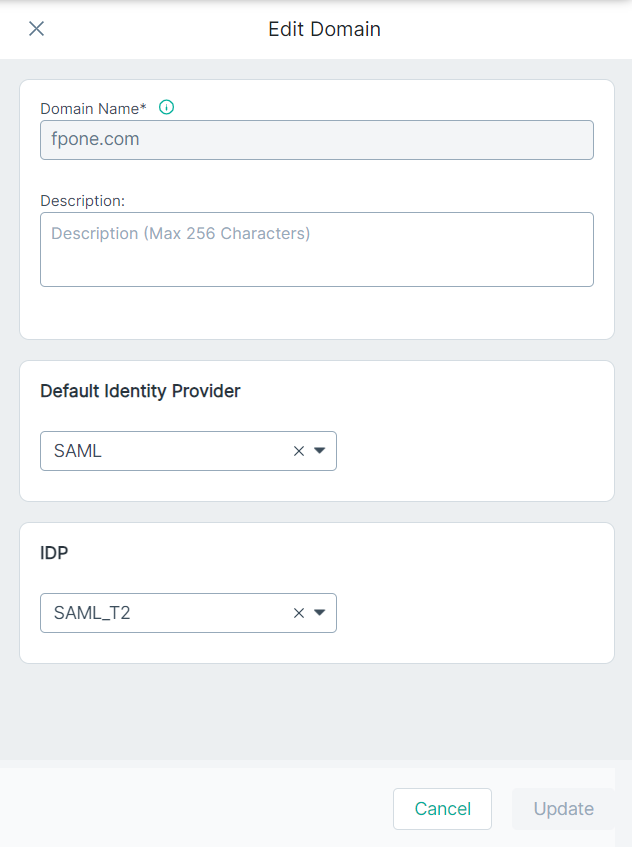Click the Edit Domain title text
Viewport: 632px width, 847px height.
click(325, 29)
